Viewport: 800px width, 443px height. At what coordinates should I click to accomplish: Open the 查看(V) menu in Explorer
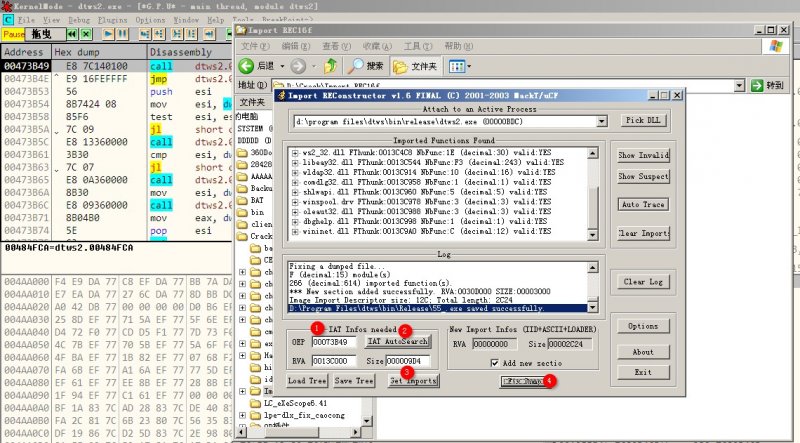[x=336, y=46]
